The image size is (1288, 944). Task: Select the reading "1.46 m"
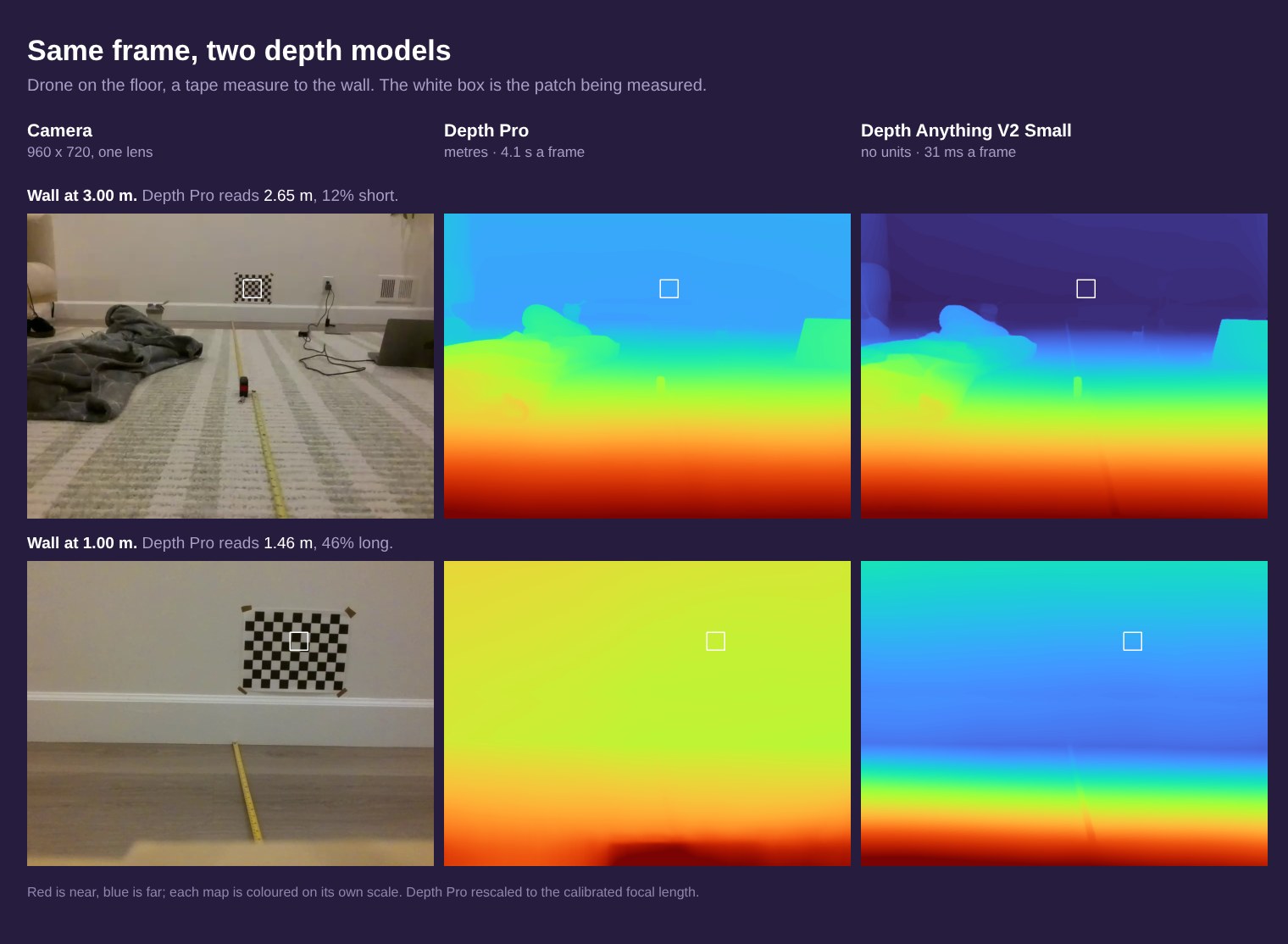tap(288, 543)
